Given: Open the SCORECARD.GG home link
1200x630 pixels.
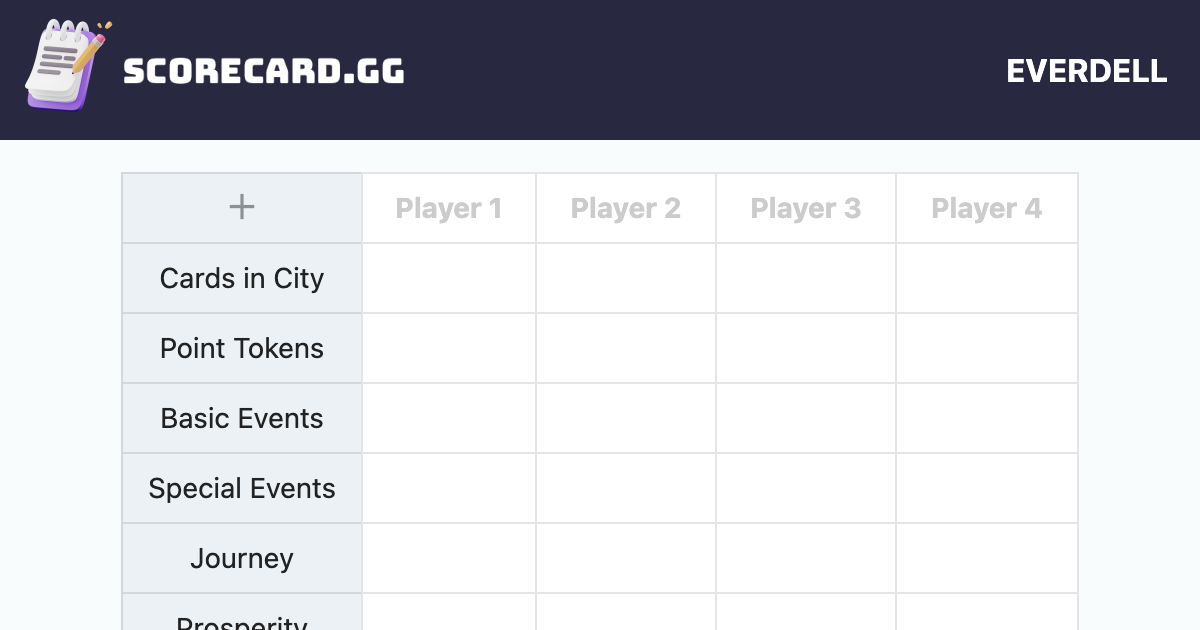Looking at the screenshot, I should tap(264, 71).
